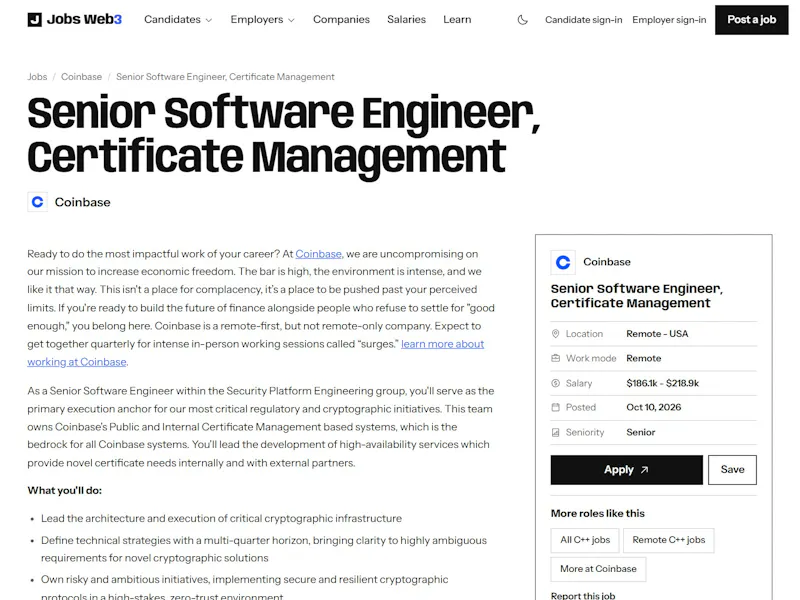Image resolution: width=800 pixels, height=600 pixels.
Task: Click the Posted calendar icon
Action: pos(556,407)
